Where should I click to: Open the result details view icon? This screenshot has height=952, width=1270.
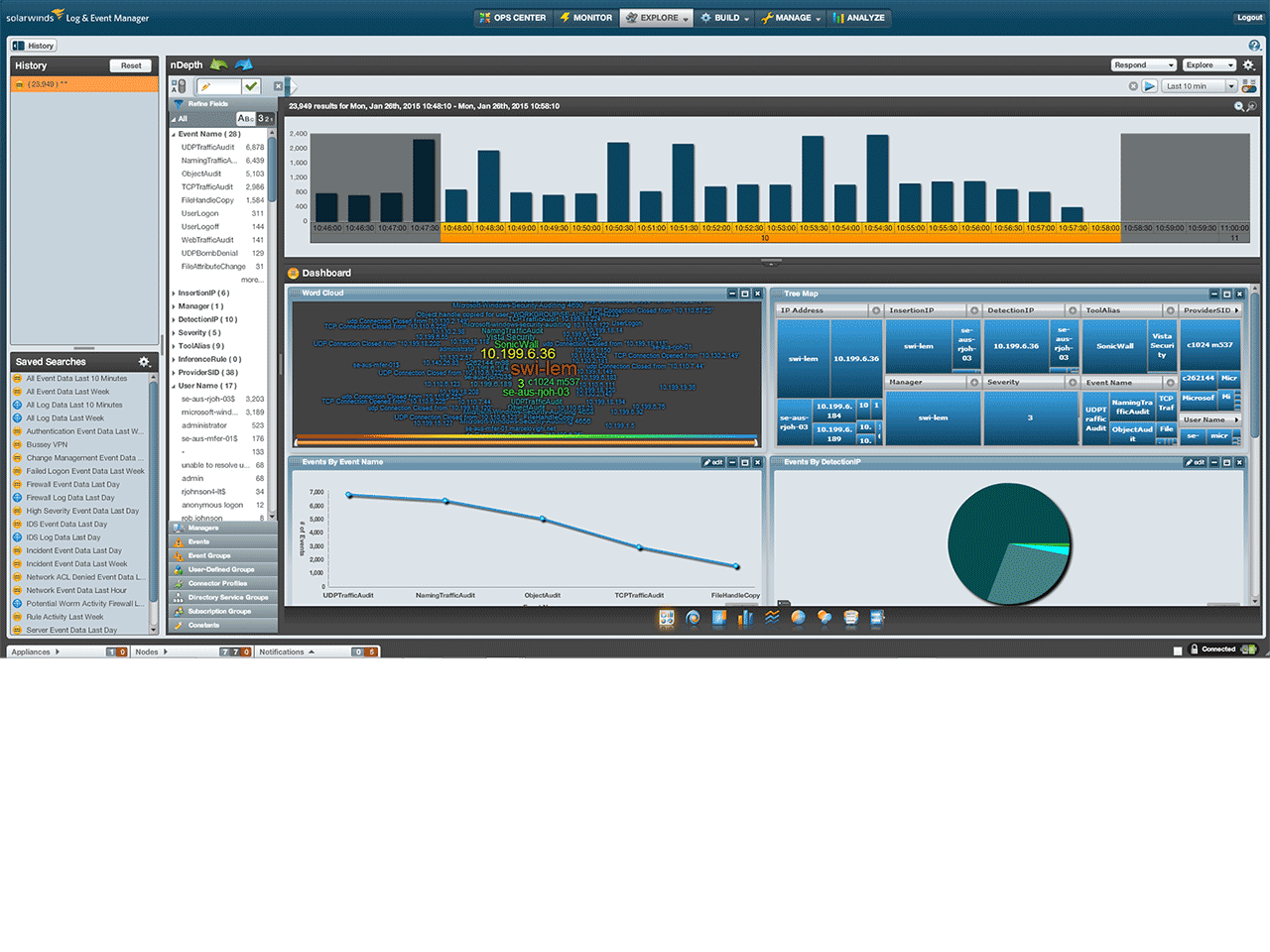[851, 618]
